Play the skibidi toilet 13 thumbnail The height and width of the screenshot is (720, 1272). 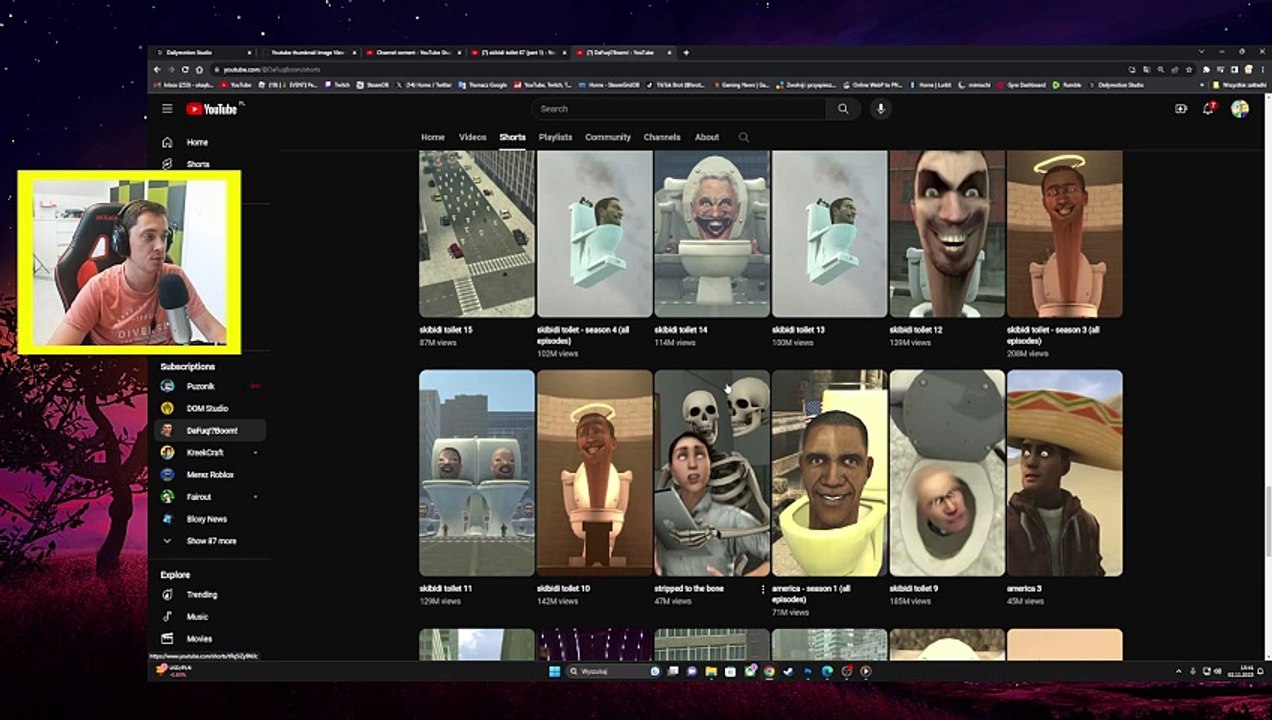(829, 234)
